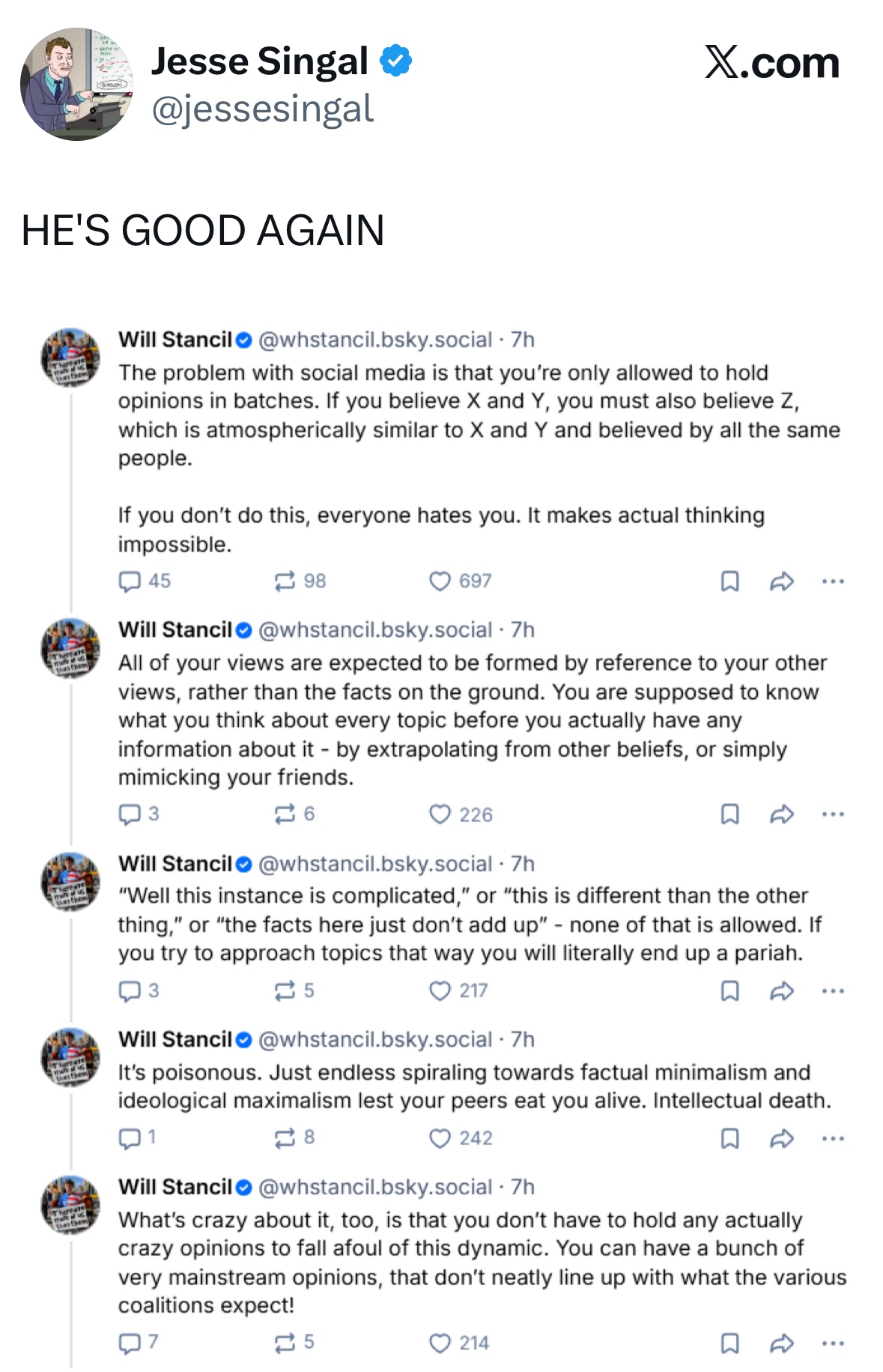Share the post with 217 likes

(x=781, y=991)
